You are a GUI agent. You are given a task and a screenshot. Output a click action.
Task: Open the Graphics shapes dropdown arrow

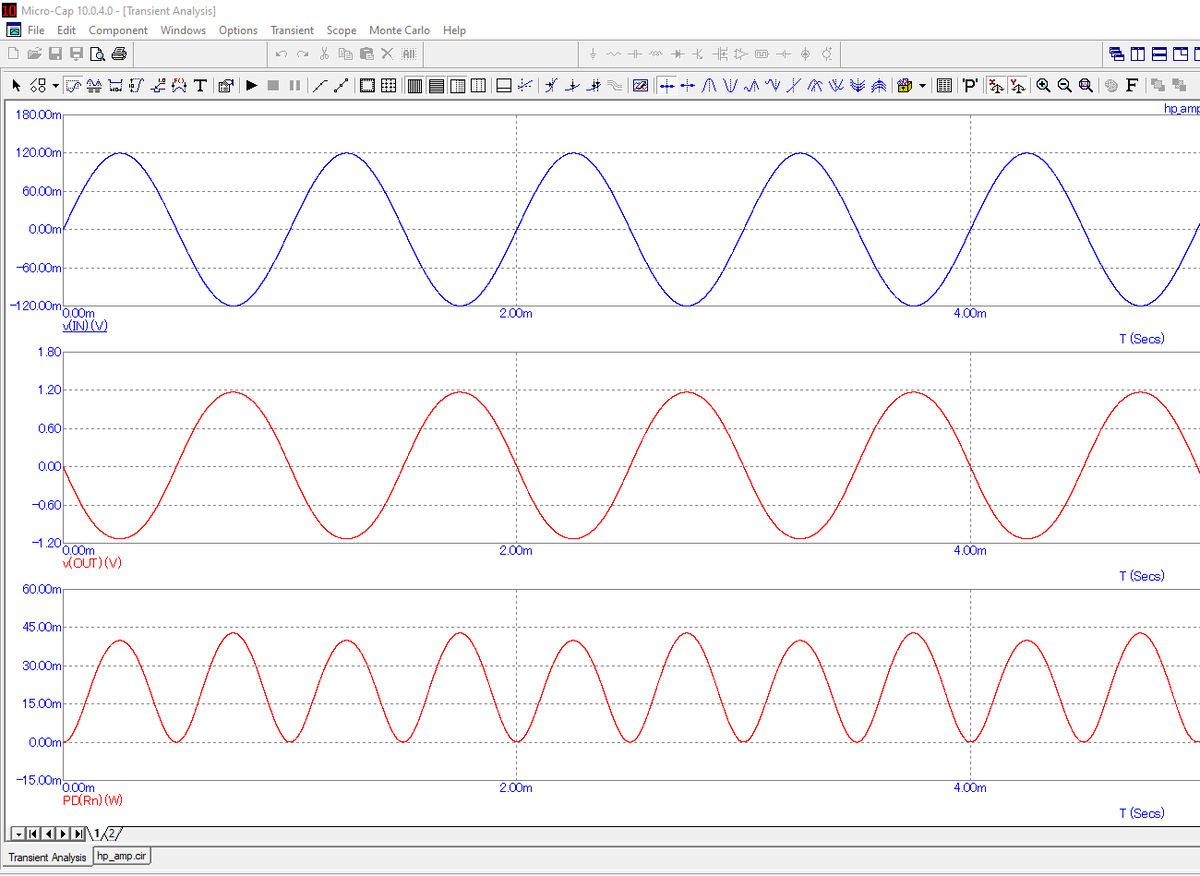click(55, 86)
